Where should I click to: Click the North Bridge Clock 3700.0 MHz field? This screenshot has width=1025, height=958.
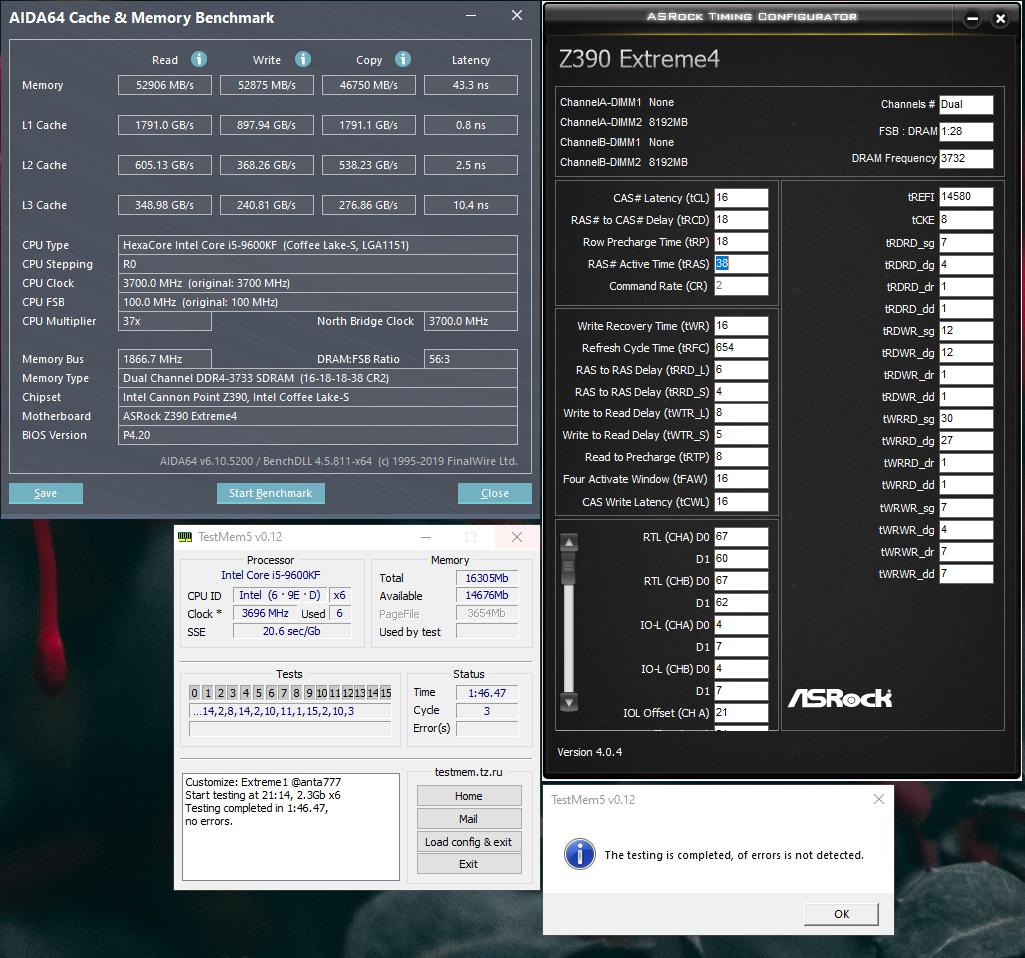[x=471, y=321]
